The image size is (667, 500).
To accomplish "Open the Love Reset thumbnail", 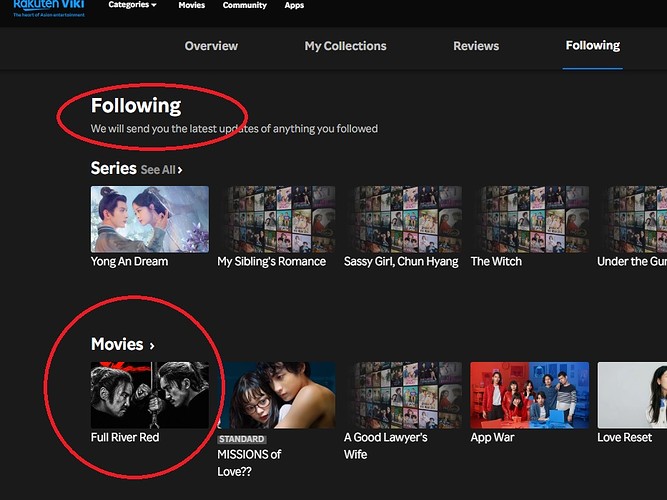I will coord(632,395).
